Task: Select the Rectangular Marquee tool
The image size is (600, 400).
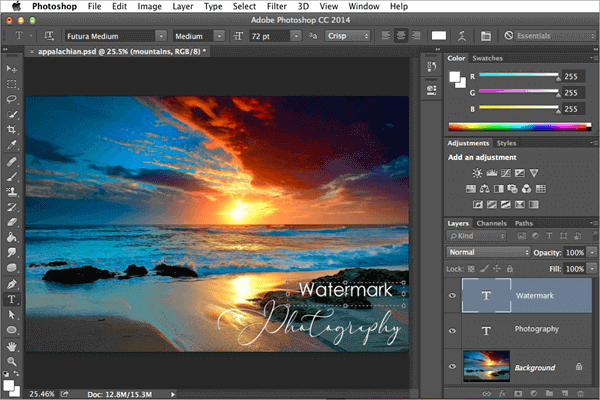Action: pyautogui.click(x=11, y=84)
